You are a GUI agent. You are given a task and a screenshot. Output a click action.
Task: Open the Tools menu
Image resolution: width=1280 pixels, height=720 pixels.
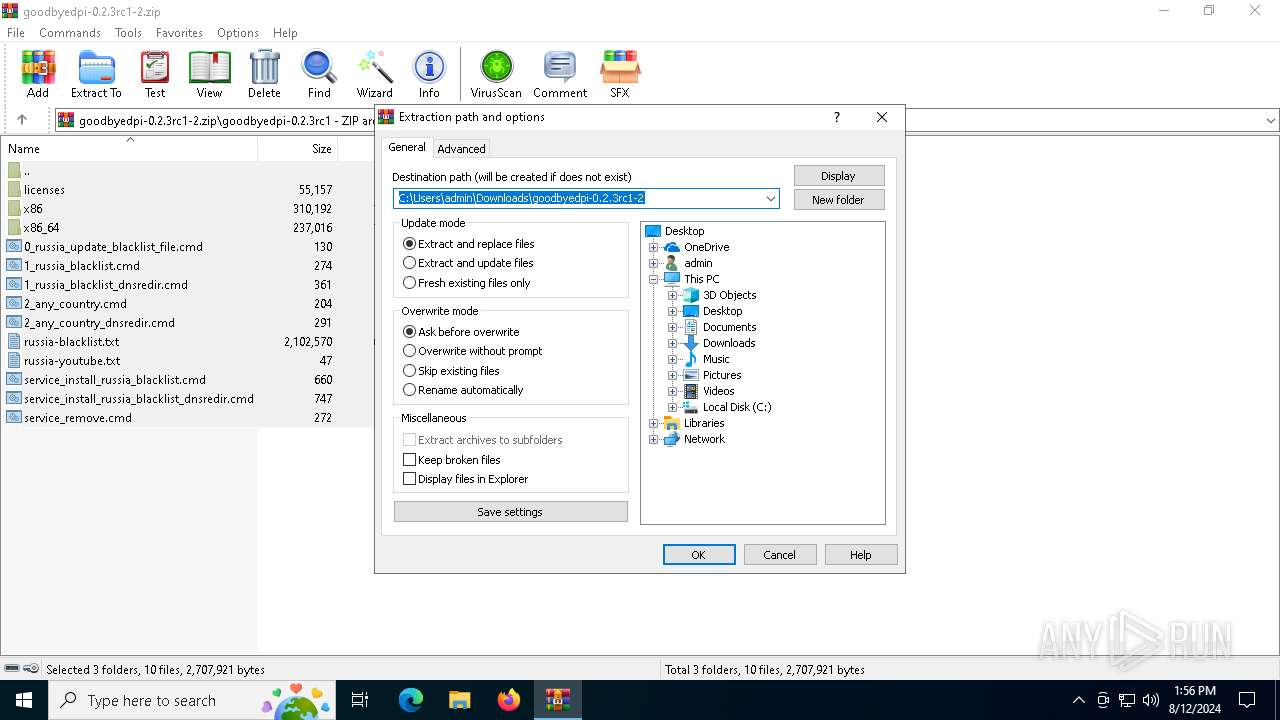coord(128,32)
